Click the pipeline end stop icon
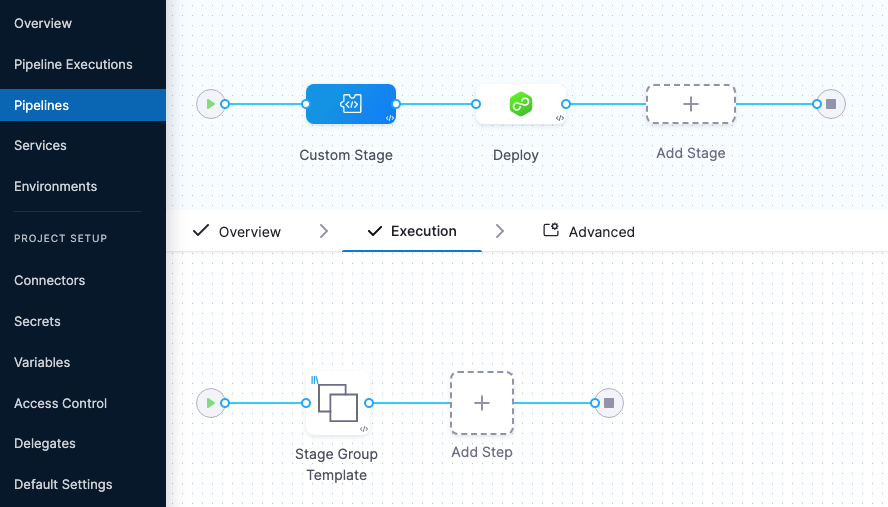 (x=830, y=104)
